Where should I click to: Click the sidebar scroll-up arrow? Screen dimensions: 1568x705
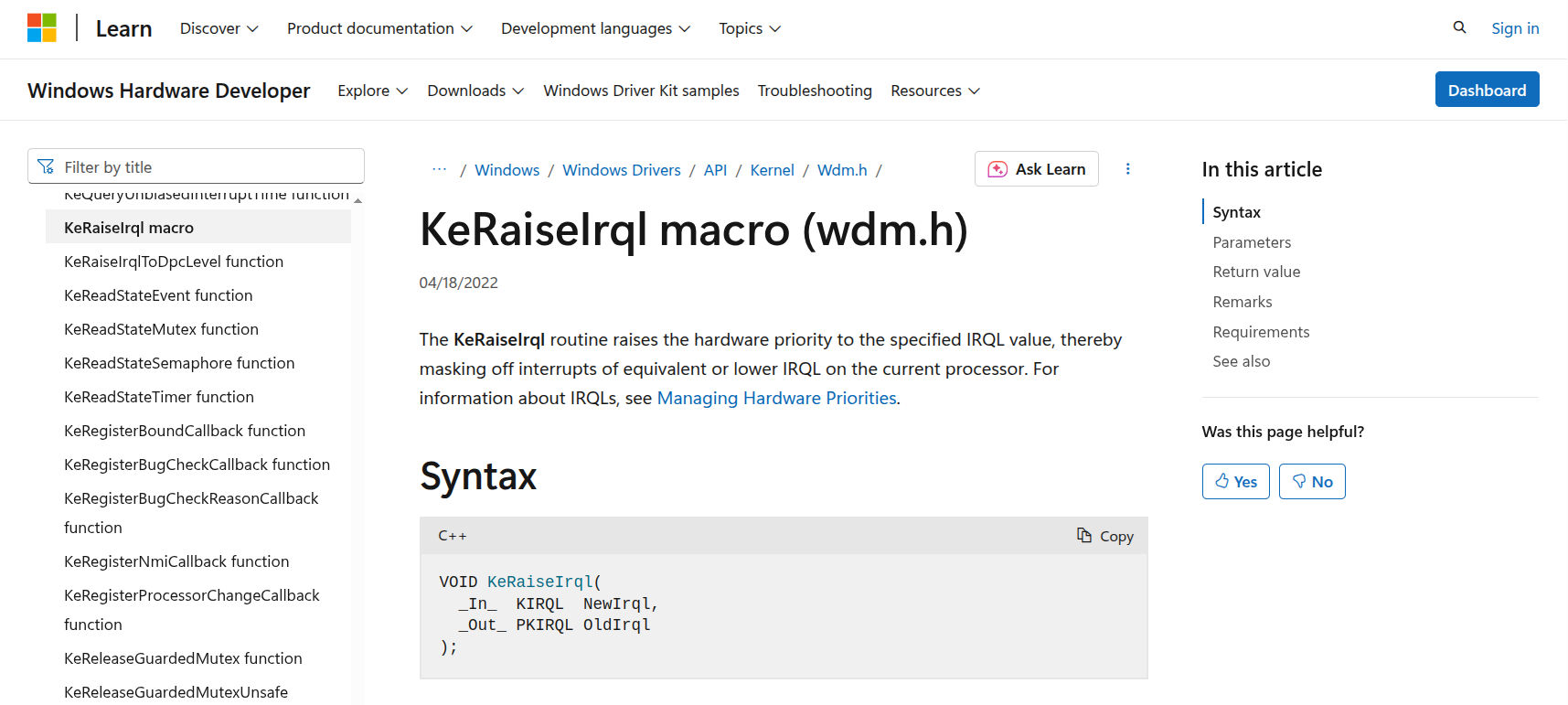[x=357, y=200]
